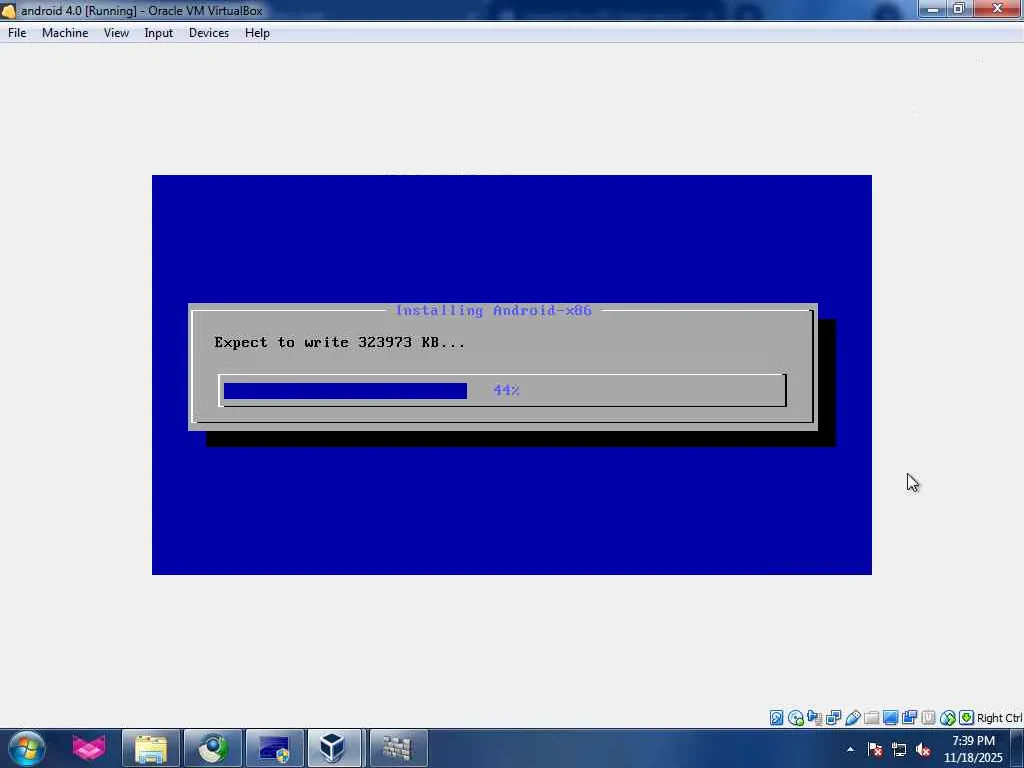Image resolution: width=1024 pixels, height=768 pixels.
Task: Open the clock showing 7:39 PM
Action: tap(973, 749)
